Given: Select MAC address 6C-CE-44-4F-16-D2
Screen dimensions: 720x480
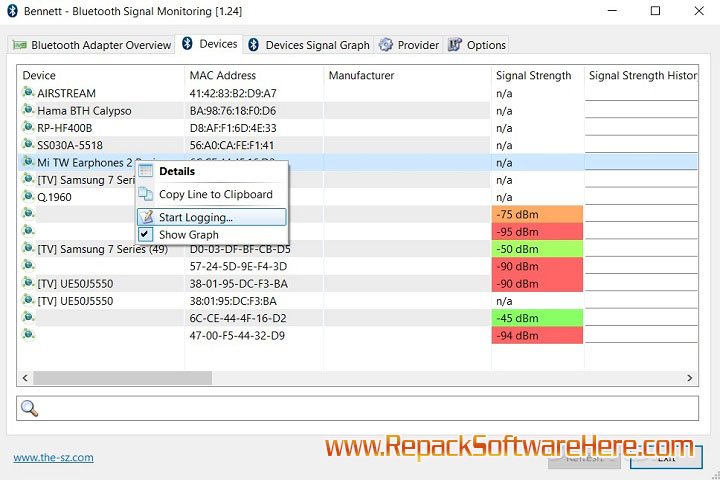Looking at the screenshot, I should tap(238, 318).
